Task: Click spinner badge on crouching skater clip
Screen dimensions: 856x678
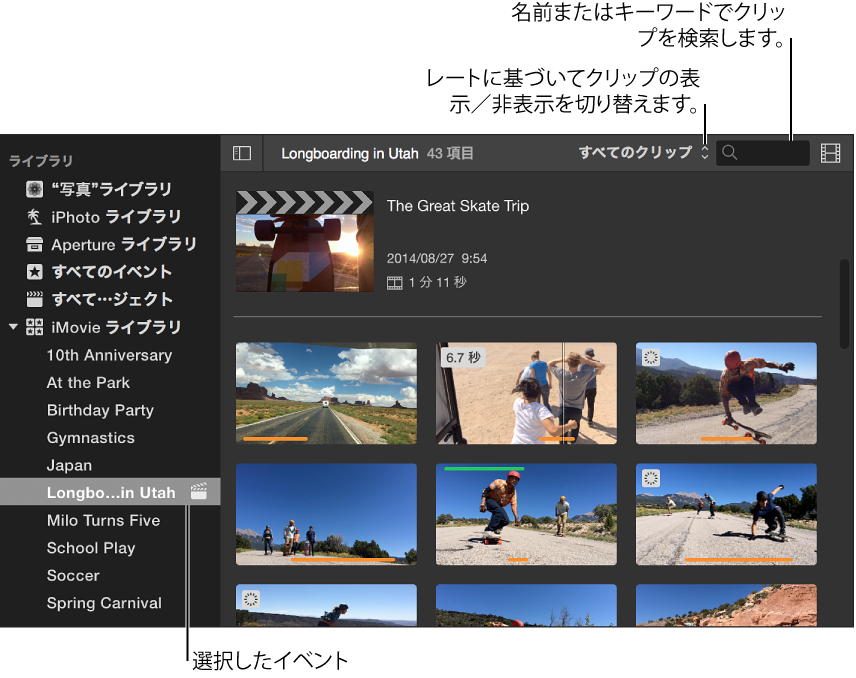Action: click(x=651, y=478)
